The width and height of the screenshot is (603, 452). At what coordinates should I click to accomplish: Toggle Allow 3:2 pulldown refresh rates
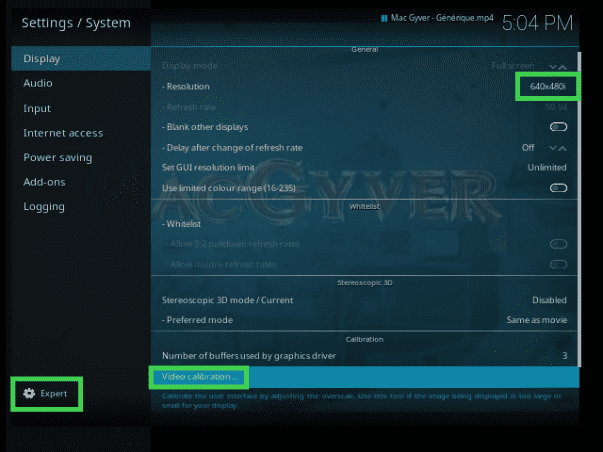click(x=558, y=244)
